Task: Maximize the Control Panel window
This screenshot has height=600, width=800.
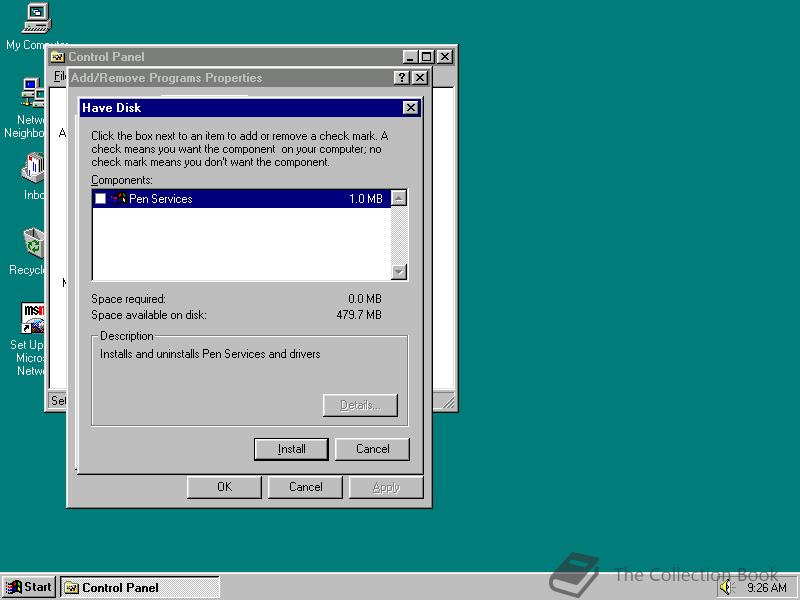Action: tap(426, 57)
